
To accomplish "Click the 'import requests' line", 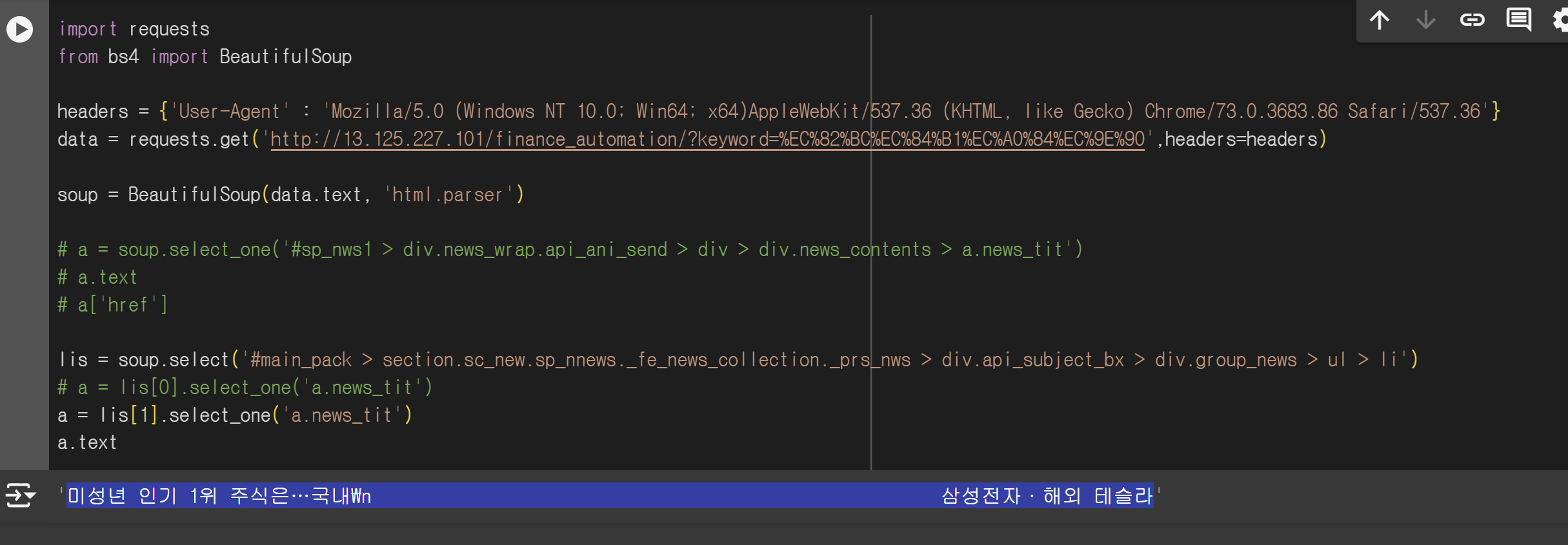I will coord(134,29).
